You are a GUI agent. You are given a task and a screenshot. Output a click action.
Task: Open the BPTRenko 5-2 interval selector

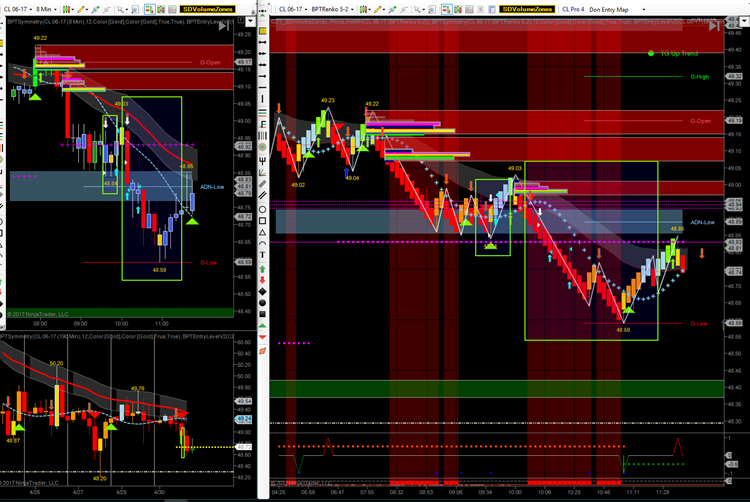(332, 9)
